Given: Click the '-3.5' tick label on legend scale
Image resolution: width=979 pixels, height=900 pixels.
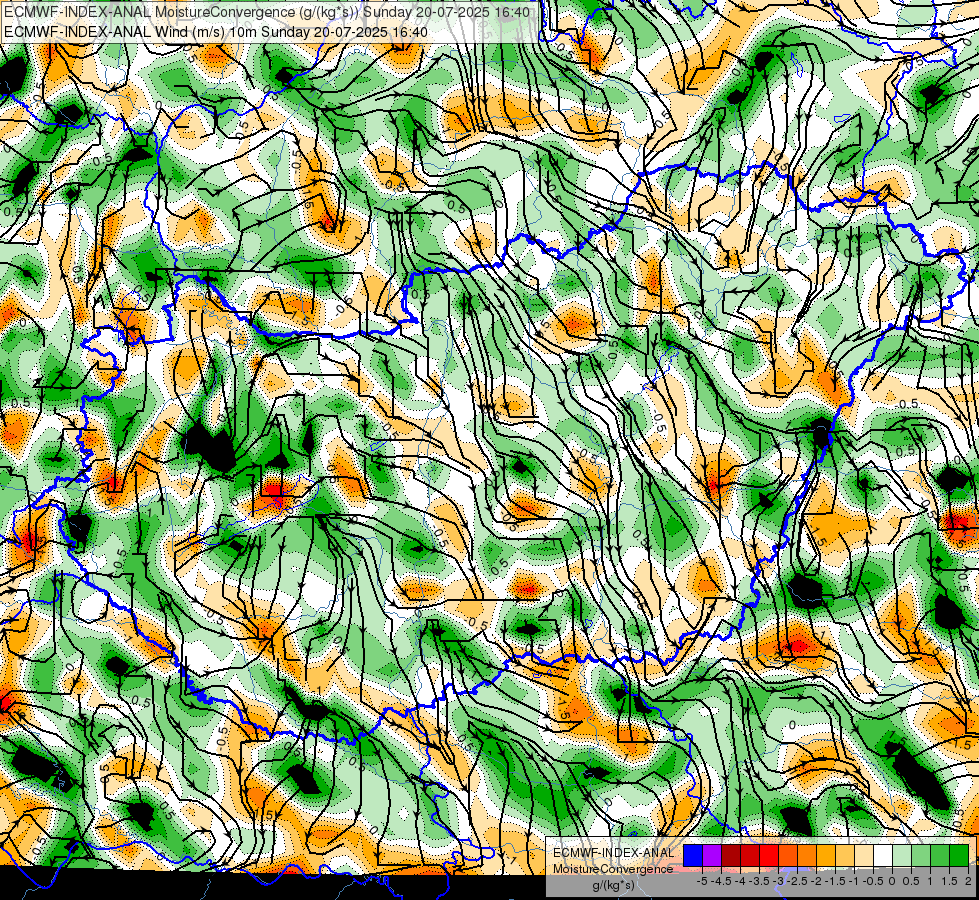Looking at the screenshot, I should pos(760,881).
